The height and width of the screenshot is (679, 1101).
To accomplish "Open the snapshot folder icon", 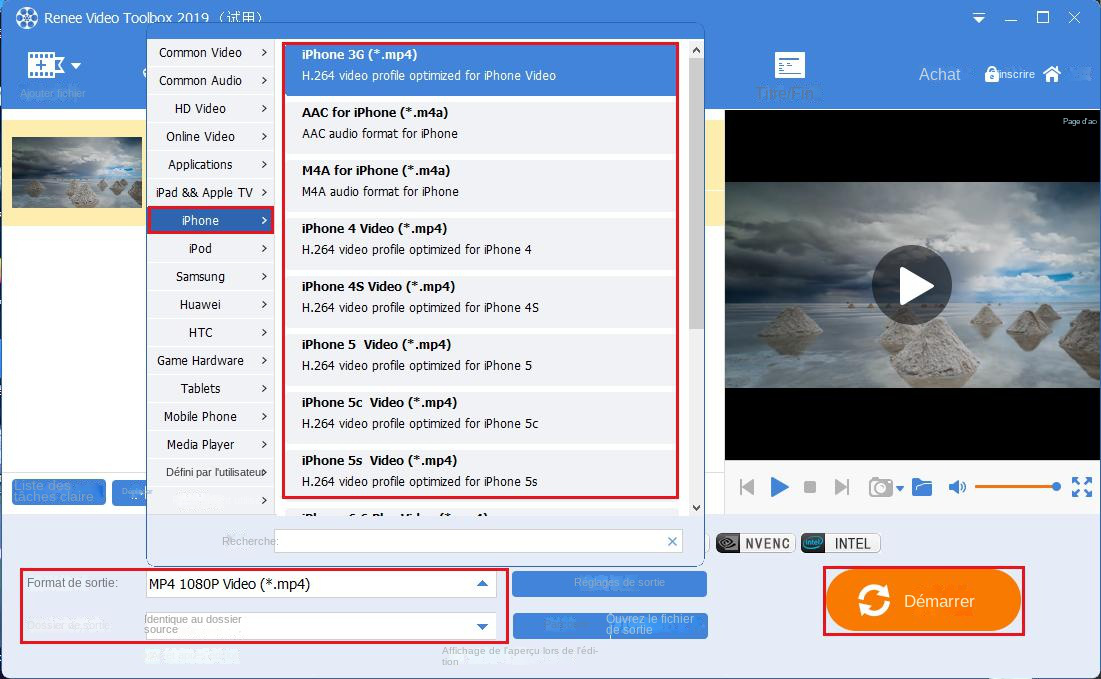I will tap(922, 487).
